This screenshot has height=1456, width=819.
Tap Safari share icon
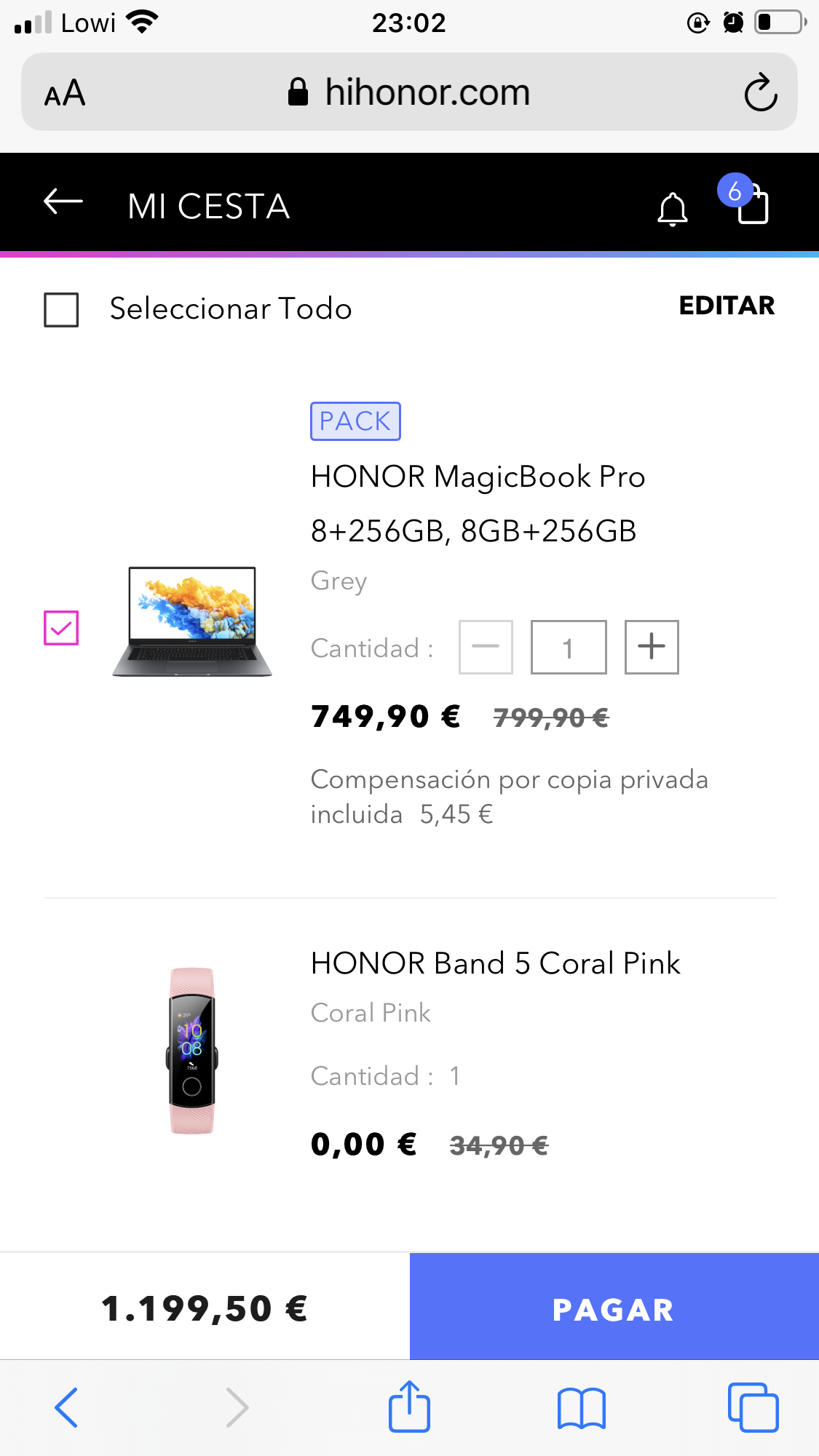pyautogui.click(x=409, y=1407)
